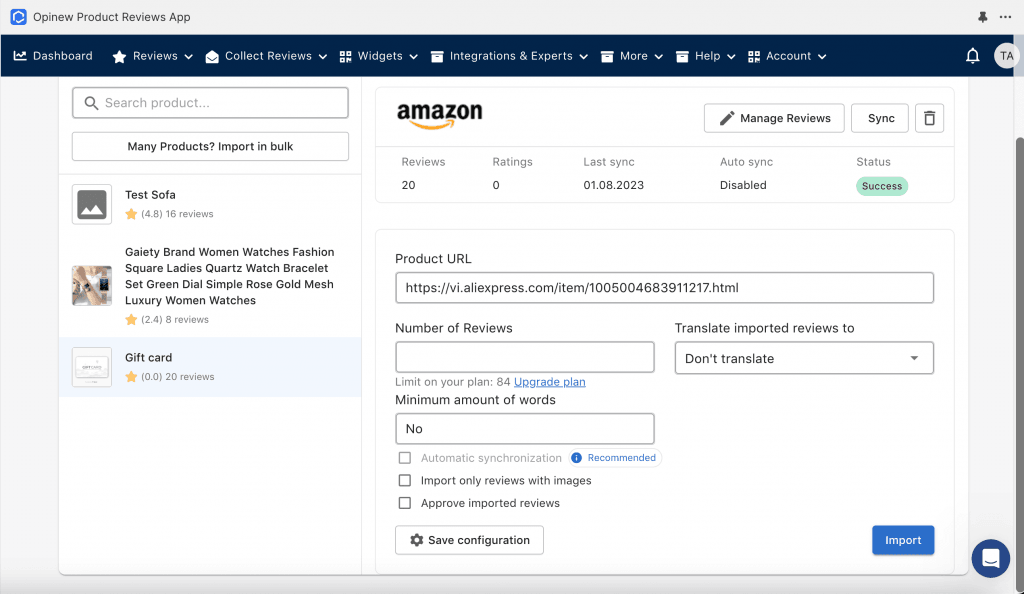Click the pencil icon in Manage Reviews
The image size is (1024, 594).
tap(727, 118)
